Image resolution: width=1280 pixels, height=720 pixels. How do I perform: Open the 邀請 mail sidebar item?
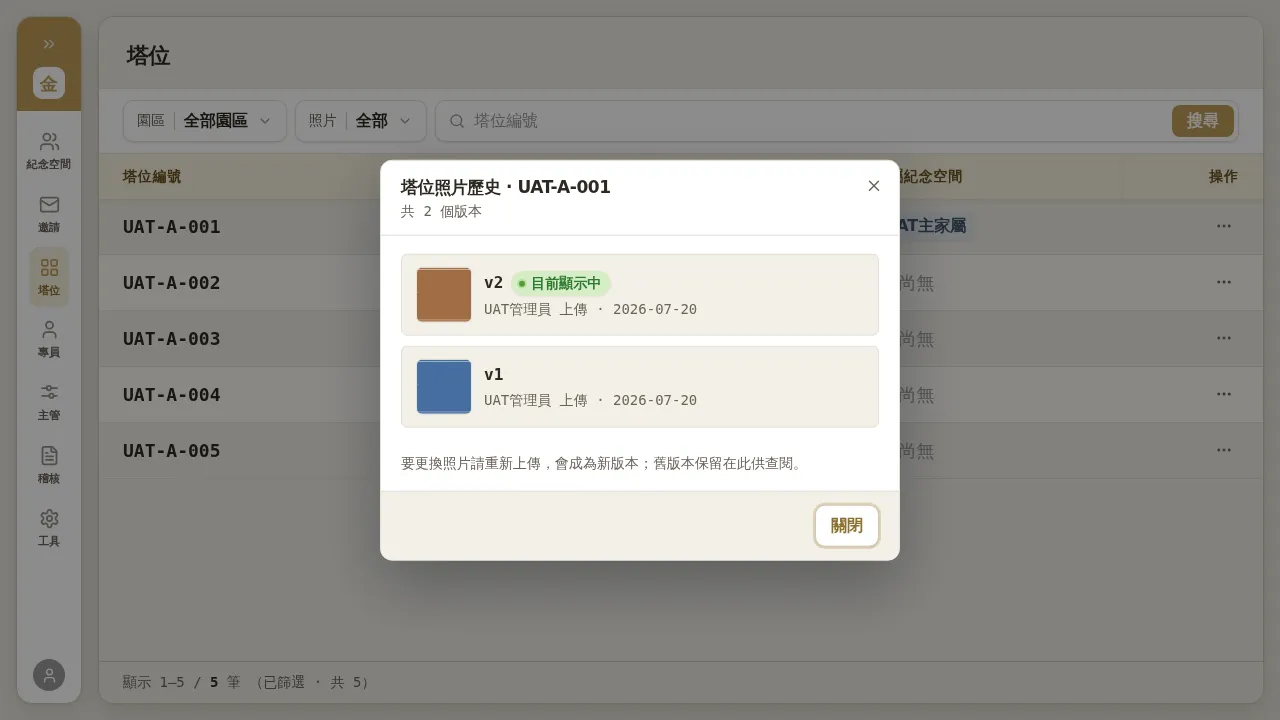(x=49, y=214)
